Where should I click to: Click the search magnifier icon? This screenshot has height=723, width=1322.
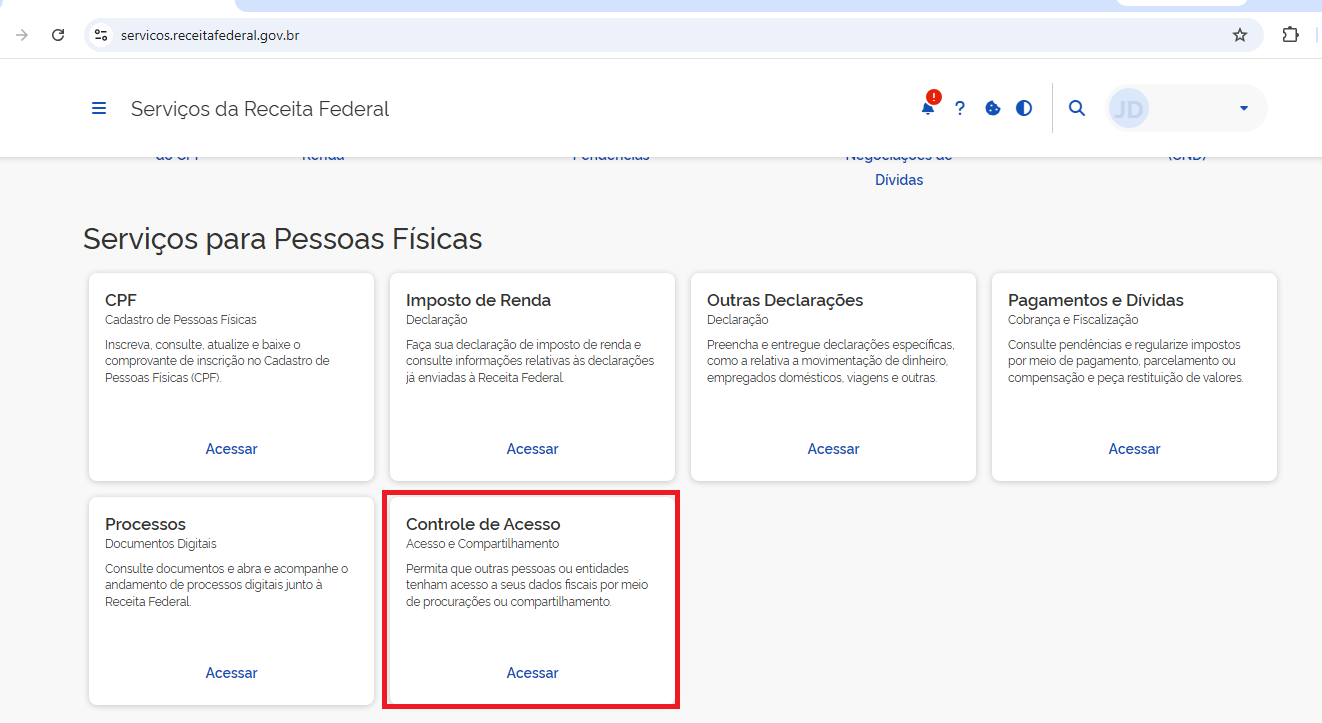pos(1077,108)
